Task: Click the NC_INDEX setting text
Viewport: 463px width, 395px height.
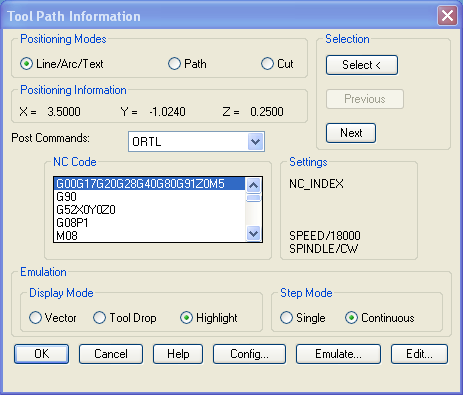Action: click(x=316, y=184)
